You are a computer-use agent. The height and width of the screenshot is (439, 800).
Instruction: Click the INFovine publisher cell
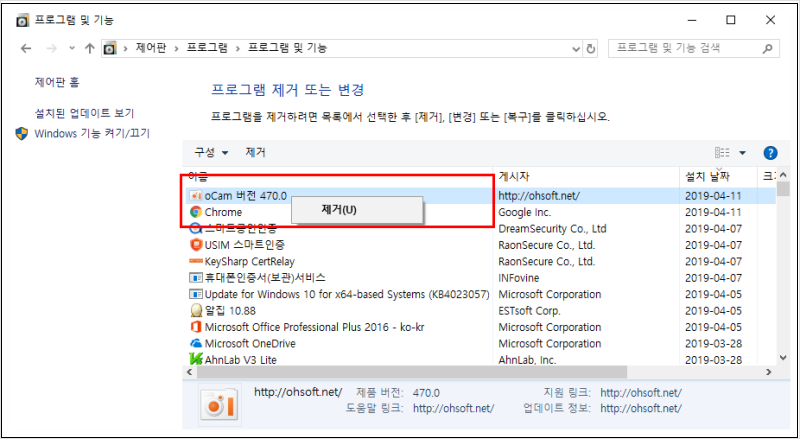(x=519, y=278)
